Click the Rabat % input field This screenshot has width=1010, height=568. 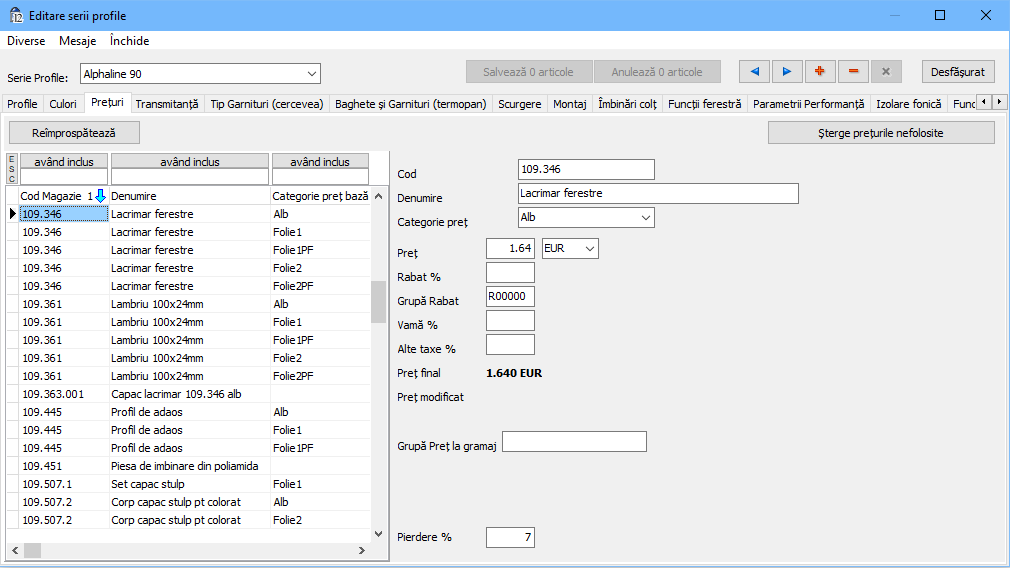[510, 272]
